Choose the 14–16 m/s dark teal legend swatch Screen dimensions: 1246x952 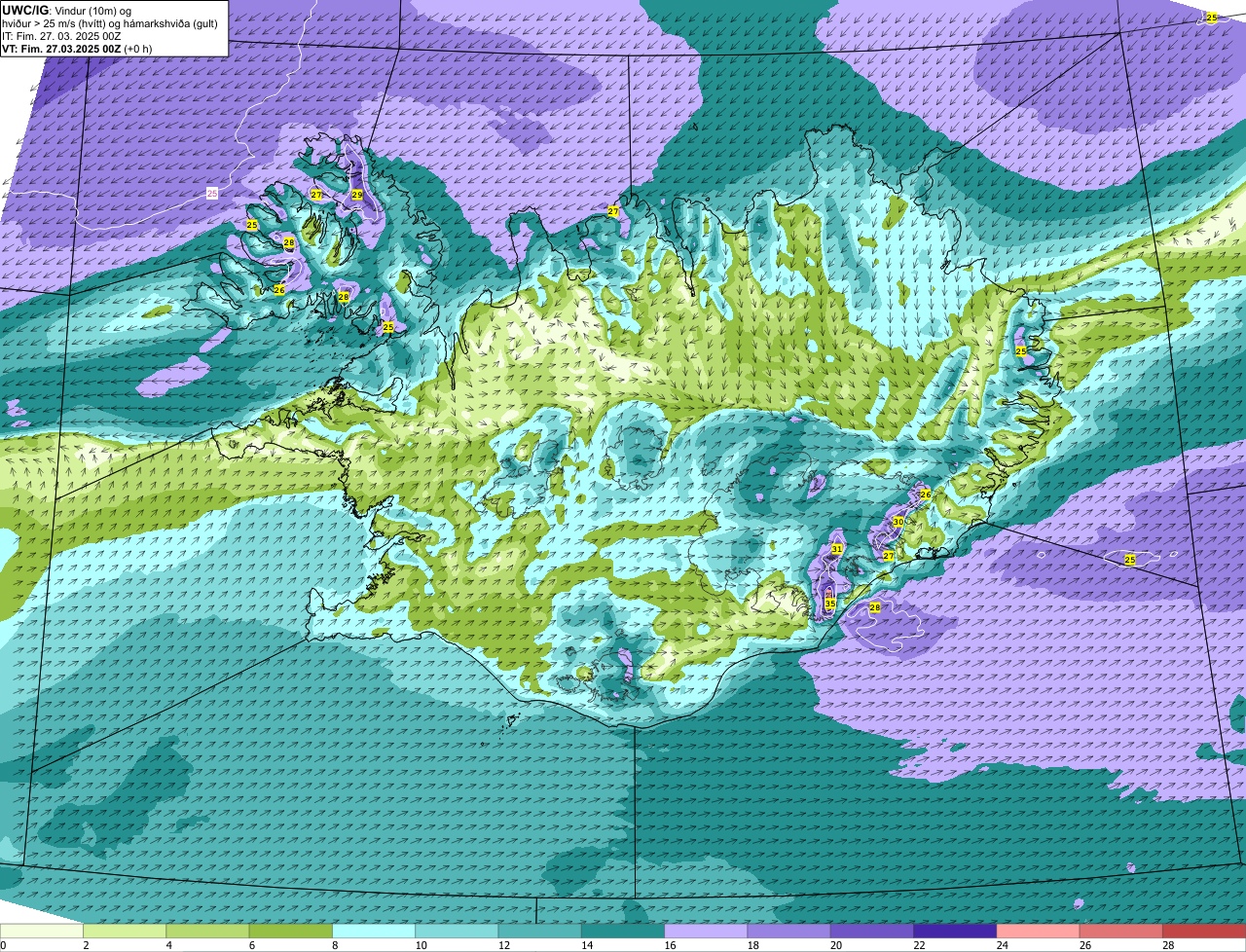pos(623,931)
